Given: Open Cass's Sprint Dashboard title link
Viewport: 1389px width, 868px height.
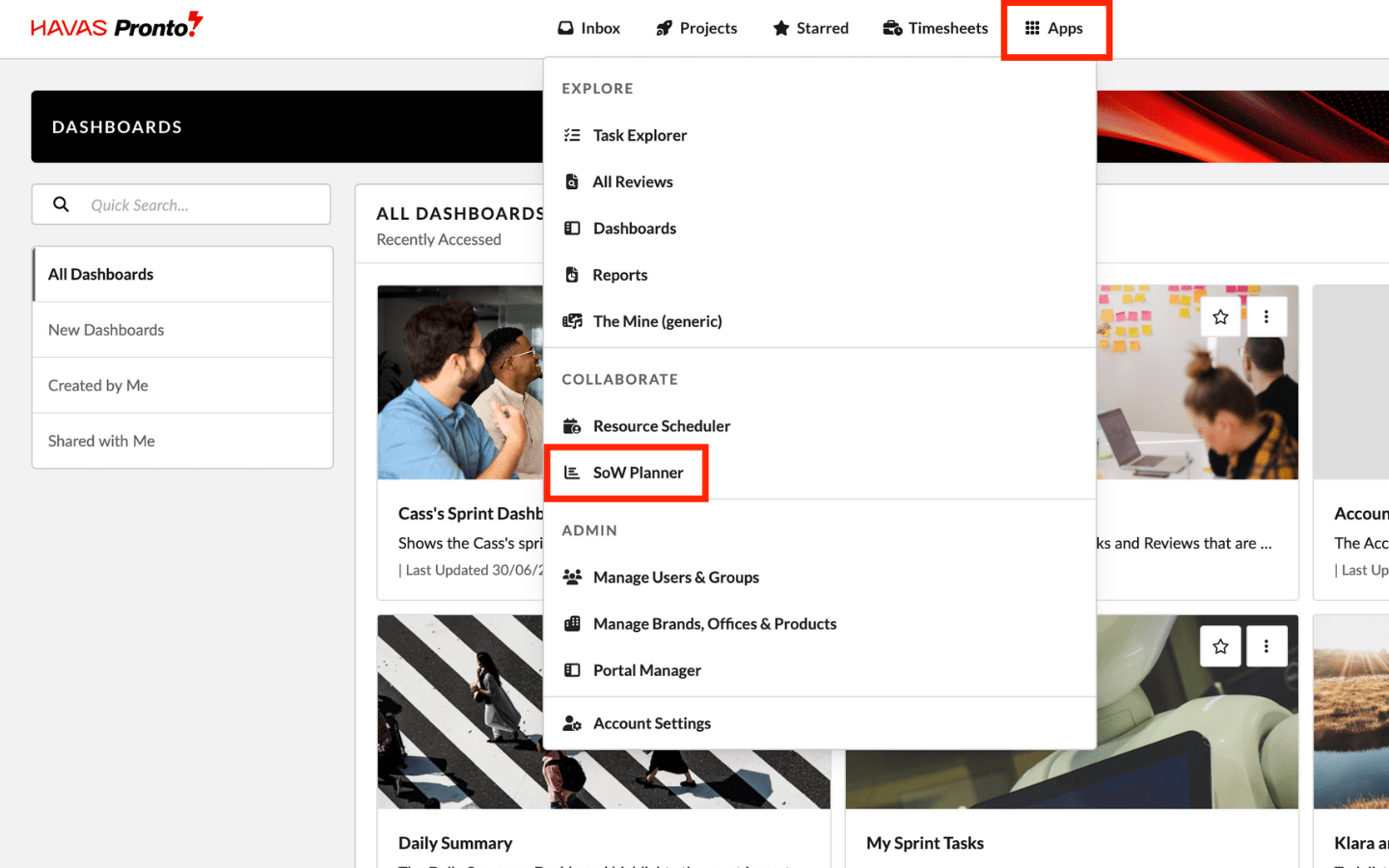Looking at the screenshot, I should pos(471,513).
